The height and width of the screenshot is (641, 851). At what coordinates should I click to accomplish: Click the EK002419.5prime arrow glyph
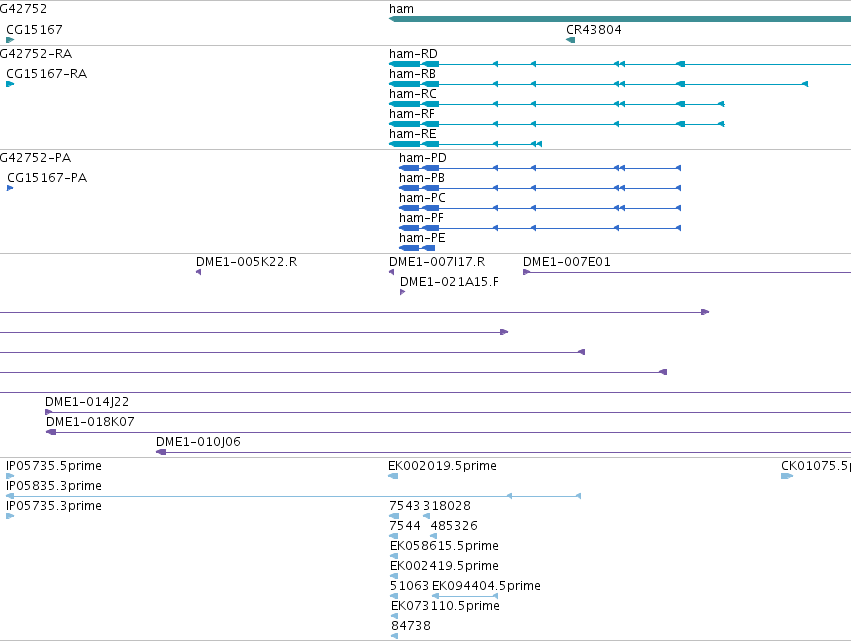(394, 576)
